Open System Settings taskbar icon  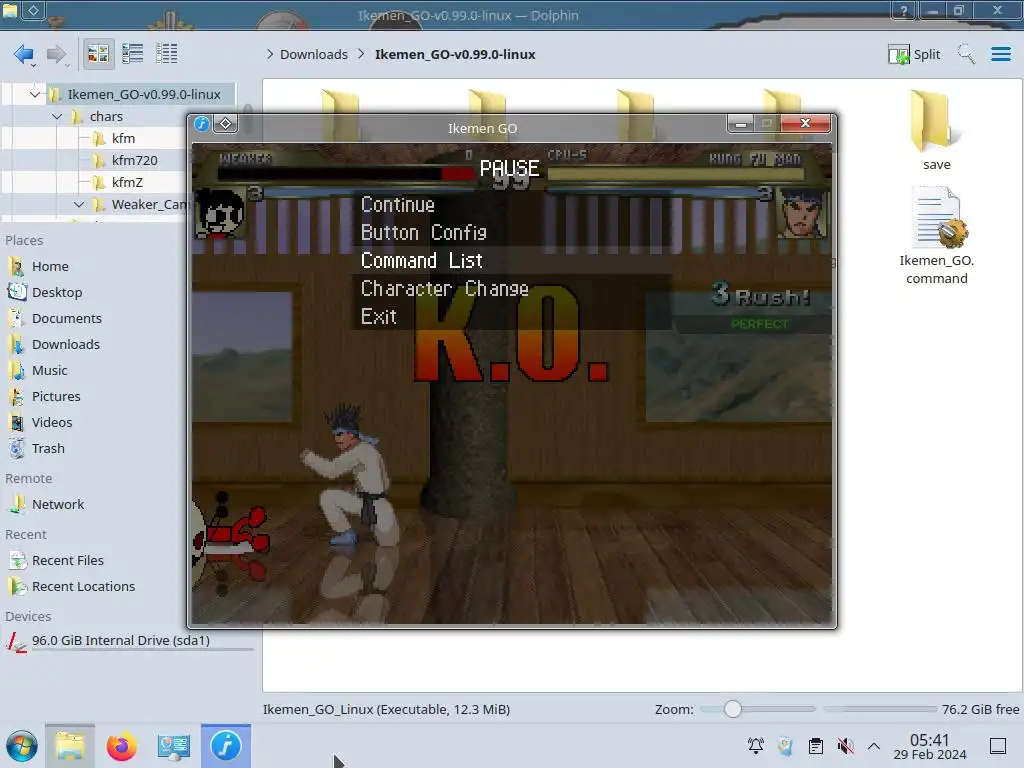tap(174, 746)
